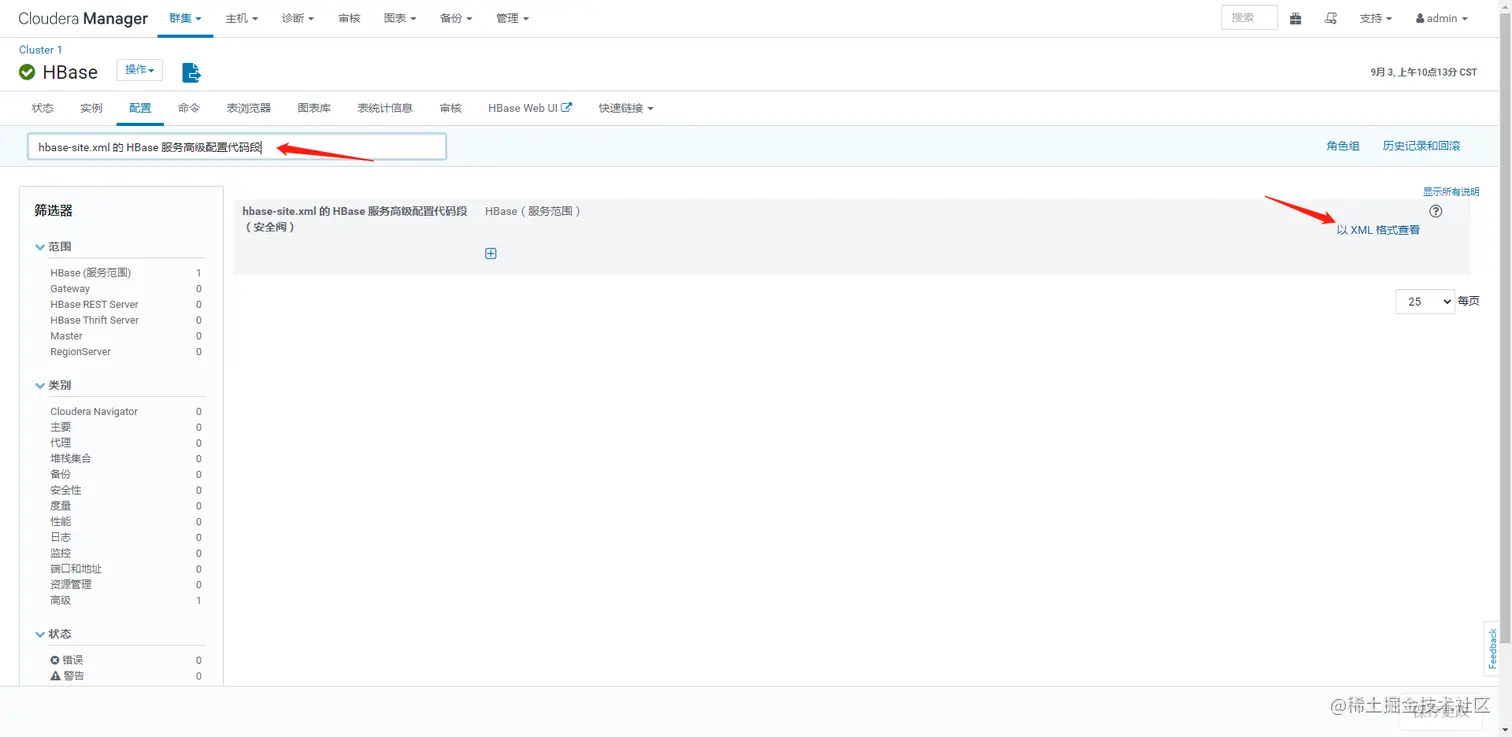The width and height of the screenshot is (1512, 737).
Task: Open the admin user dropdown
Action: tap(1442, 18)
